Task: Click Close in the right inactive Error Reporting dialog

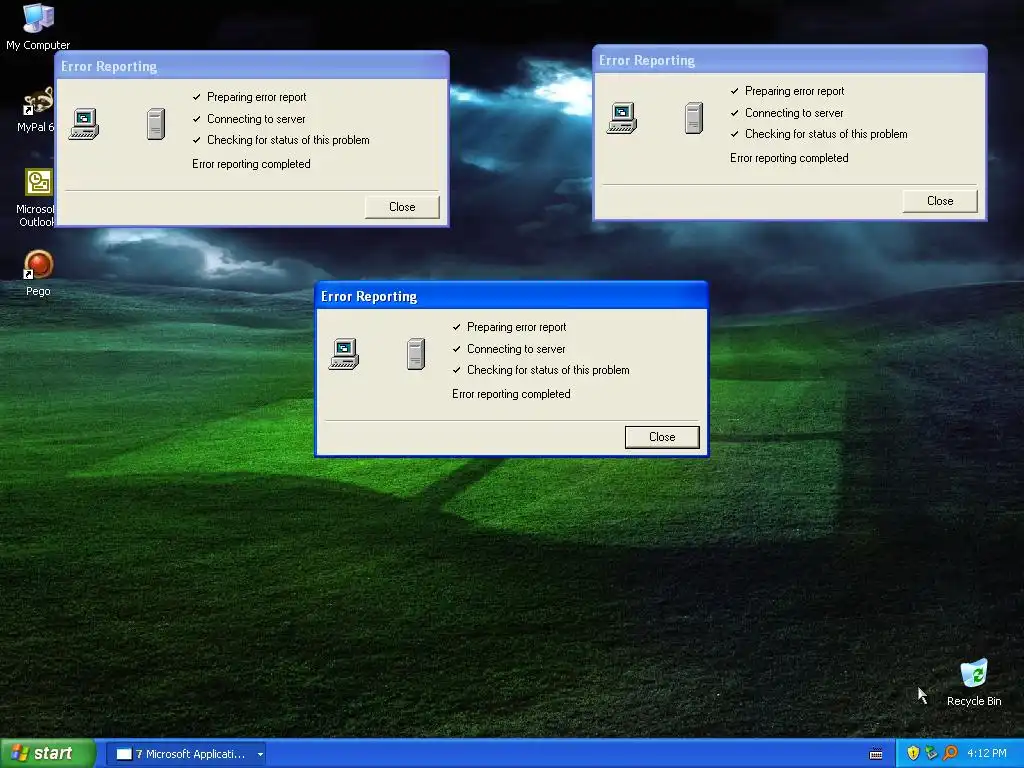Action: pos(940,201)
